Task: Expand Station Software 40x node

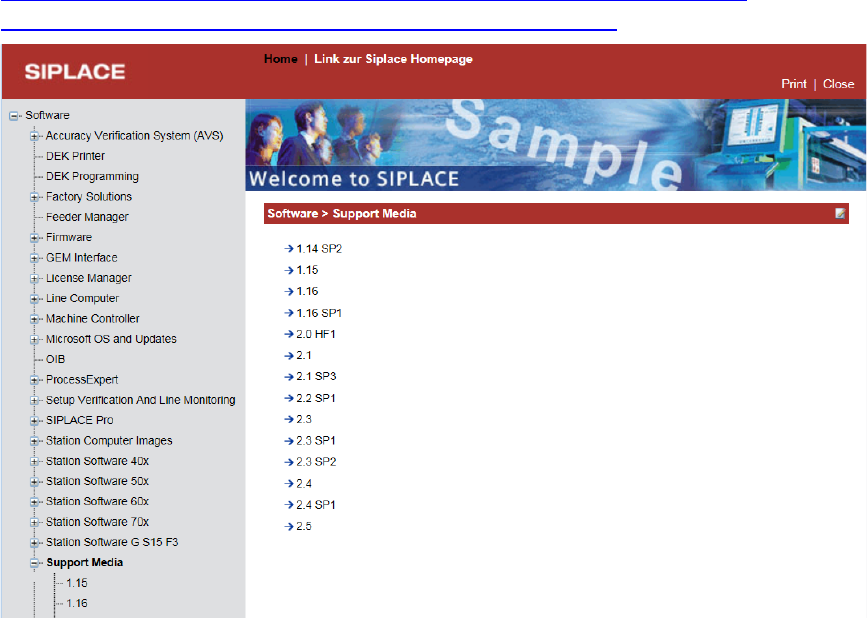Action: [x=34, y=461]
